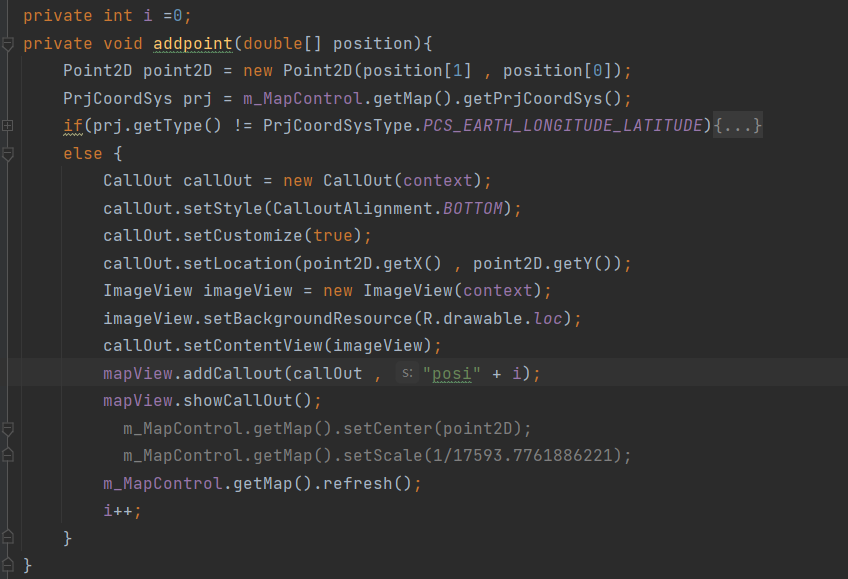Viewport: 848px width, 579px height.
Task: Click the true keyword in setCustomize
Action: tap(333, 236)
